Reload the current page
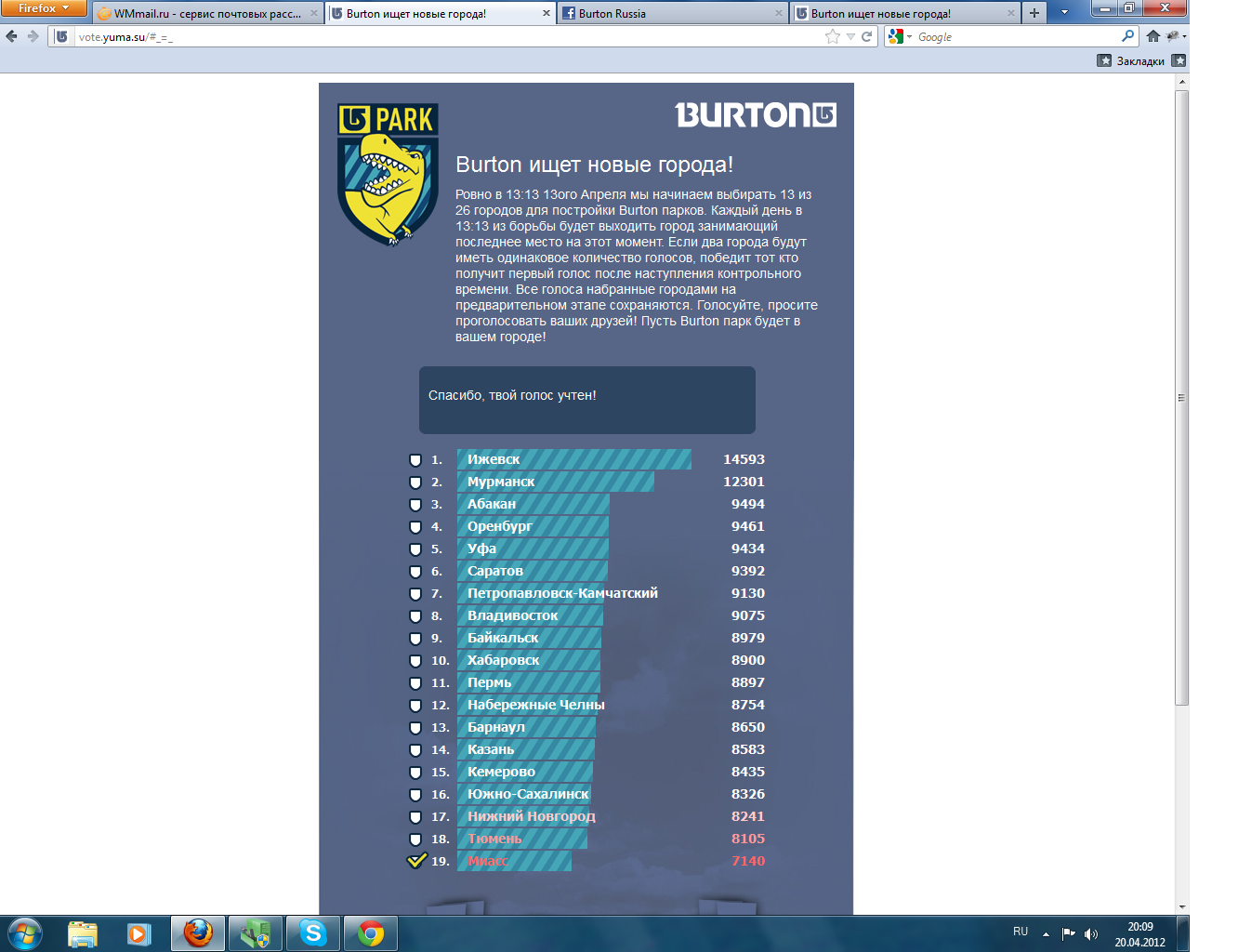 [867, 36]
